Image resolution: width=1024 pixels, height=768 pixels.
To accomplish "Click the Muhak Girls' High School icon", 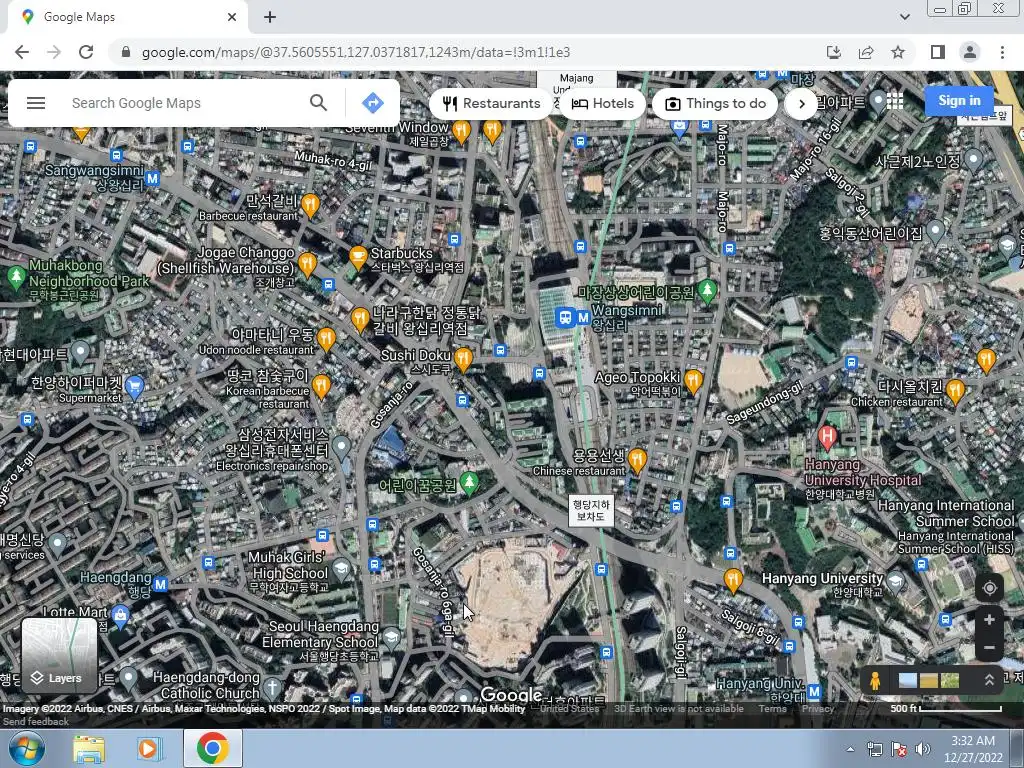I will (340, 569).
